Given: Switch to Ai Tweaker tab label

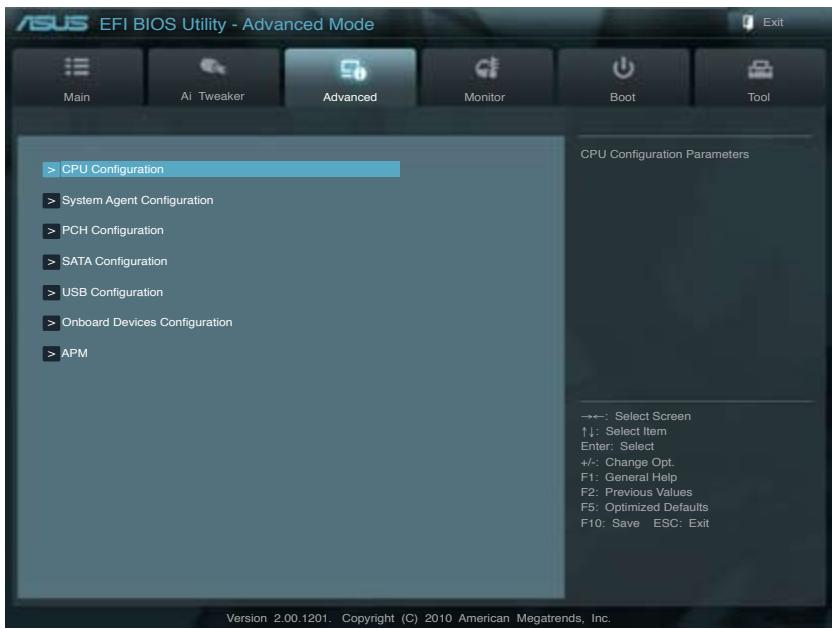Looking at the screenshot, I should (212, 96).
